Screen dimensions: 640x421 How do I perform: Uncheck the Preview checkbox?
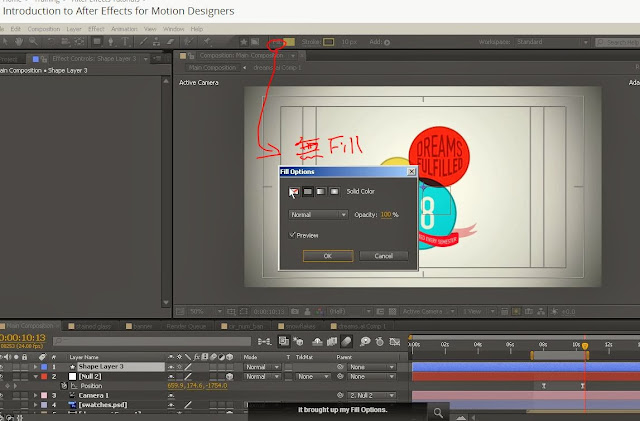[292, 235]
